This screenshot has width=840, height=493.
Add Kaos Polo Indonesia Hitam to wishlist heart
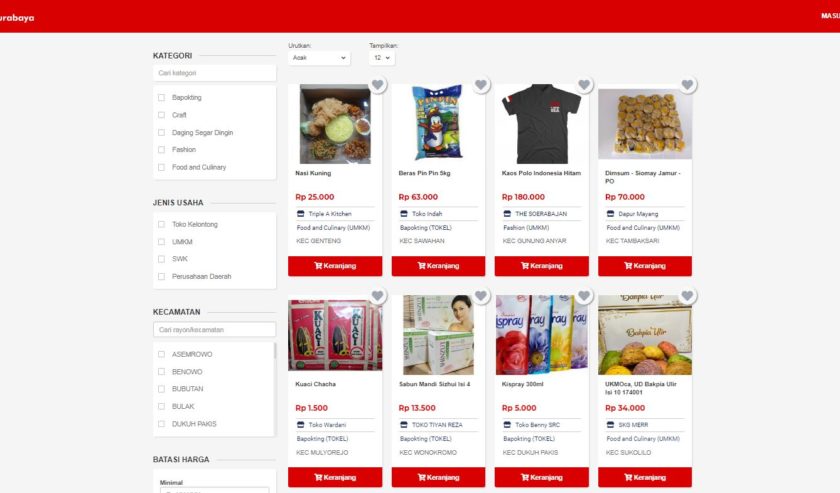[584, 85]
